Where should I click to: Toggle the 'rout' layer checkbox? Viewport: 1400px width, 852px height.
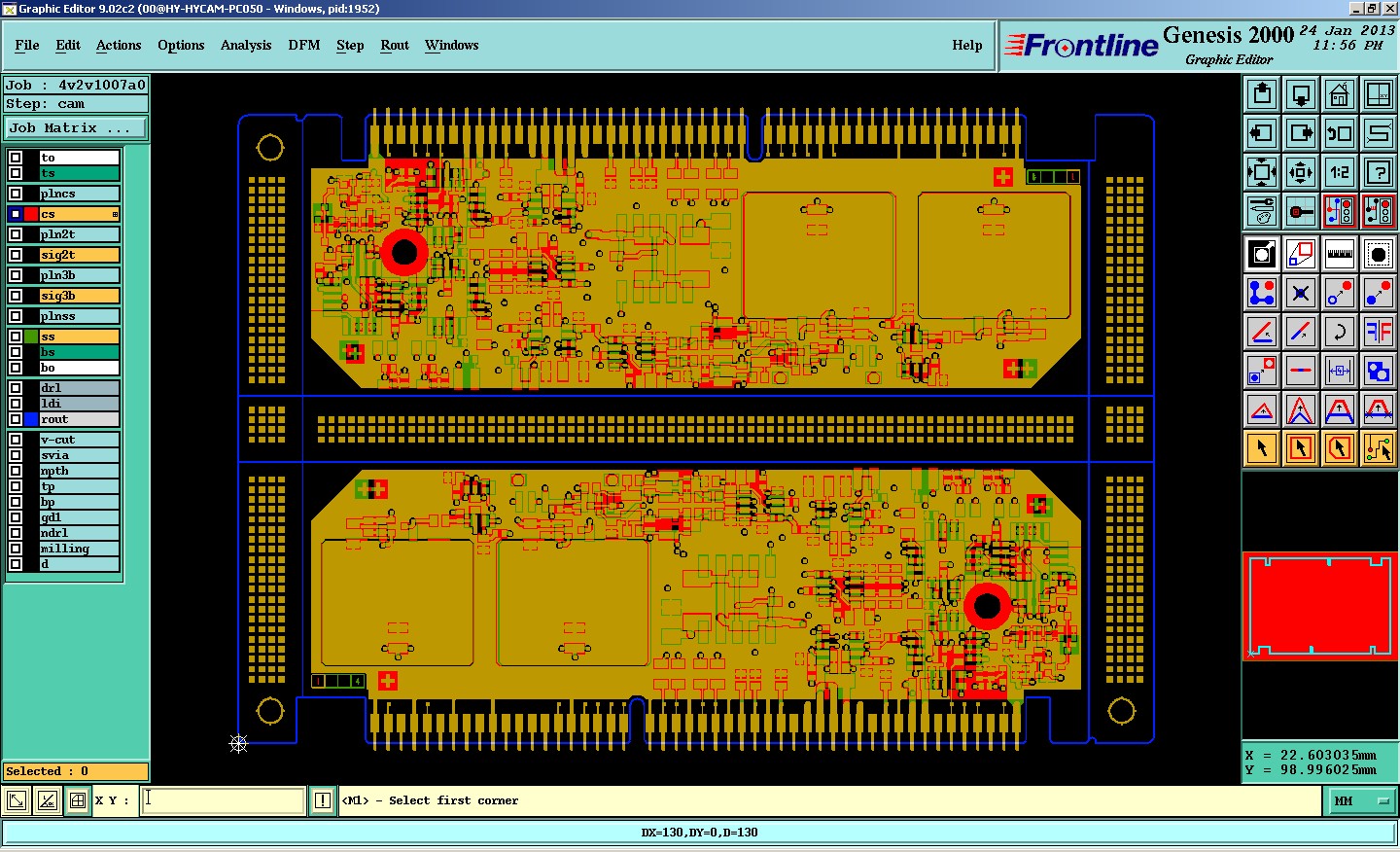pos(16,419)
